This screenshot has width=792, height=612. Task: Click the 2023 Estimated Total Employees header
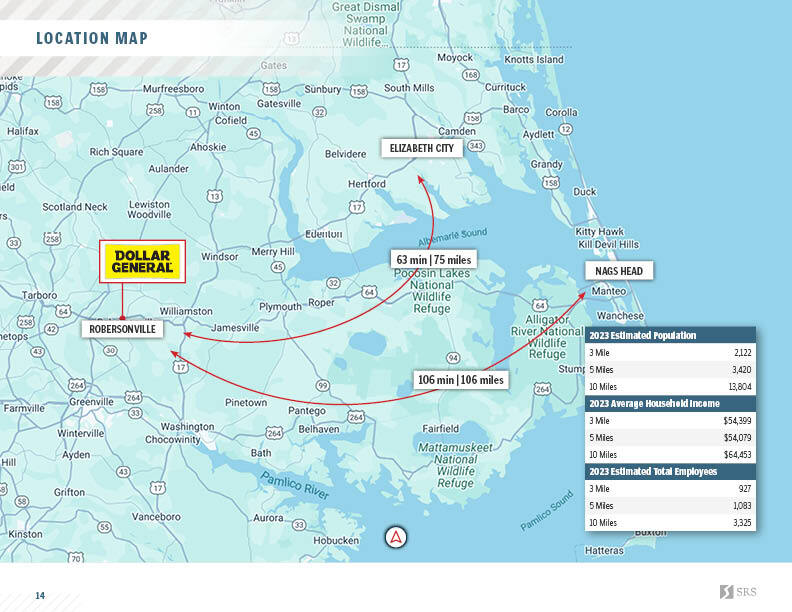653,471
